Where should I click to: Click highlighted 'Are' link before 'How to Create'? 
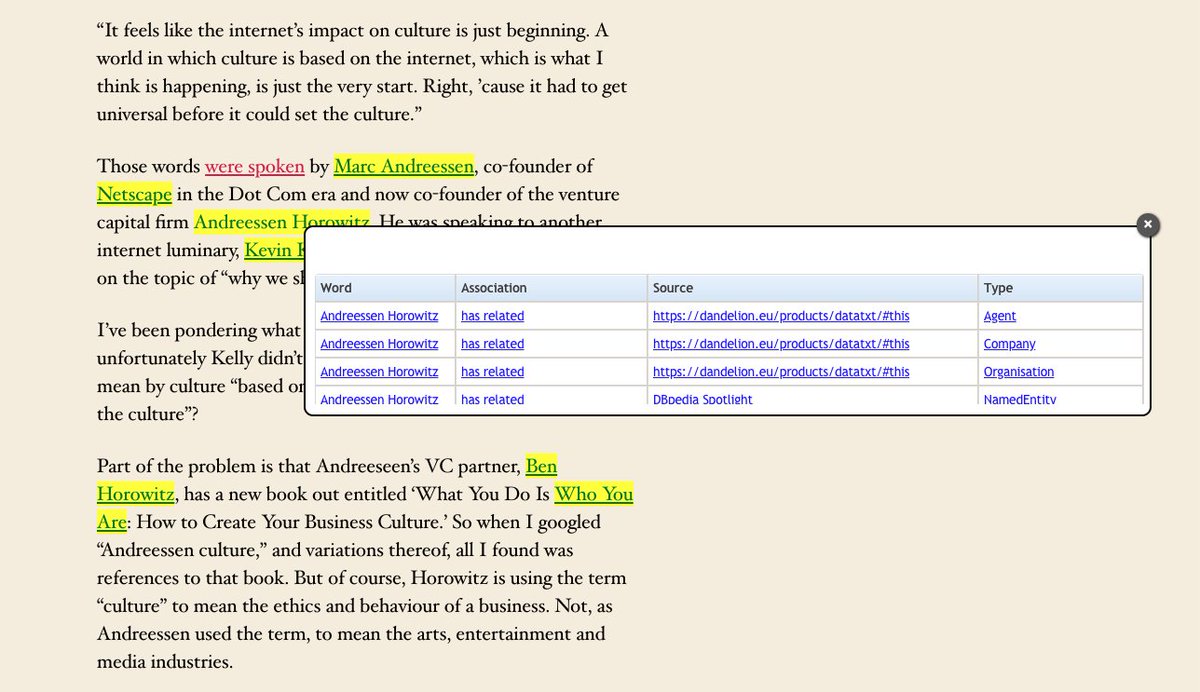[111, 522]
